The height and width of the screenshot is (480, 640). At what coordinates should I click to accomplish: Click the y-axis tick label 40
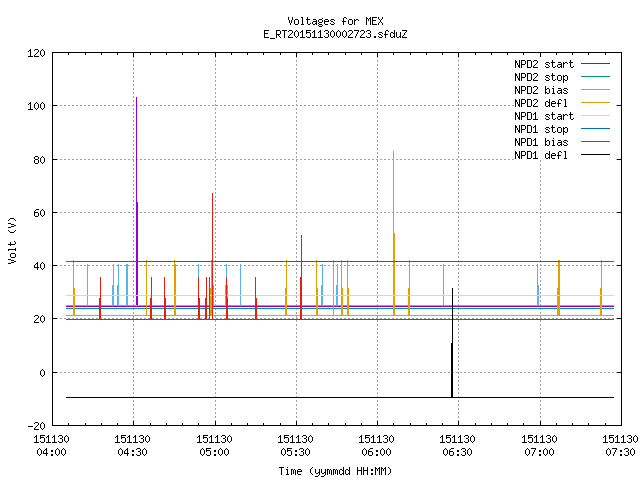pos(39,266)
